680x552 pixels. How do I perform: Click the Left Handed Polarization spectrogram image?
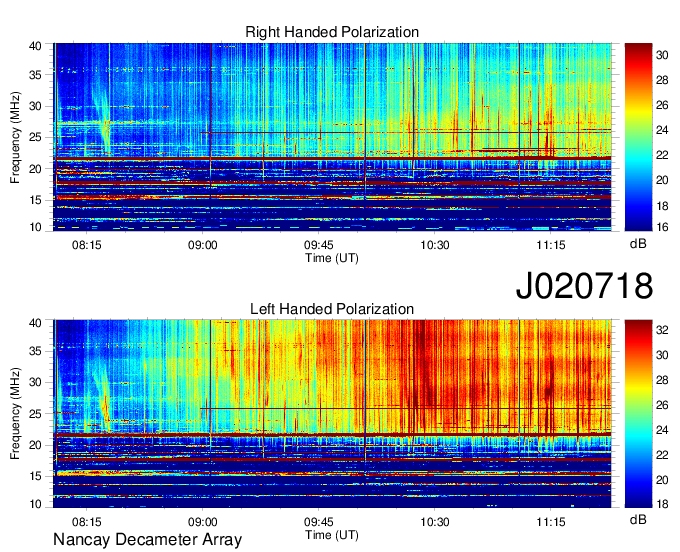tap(332, 414)
